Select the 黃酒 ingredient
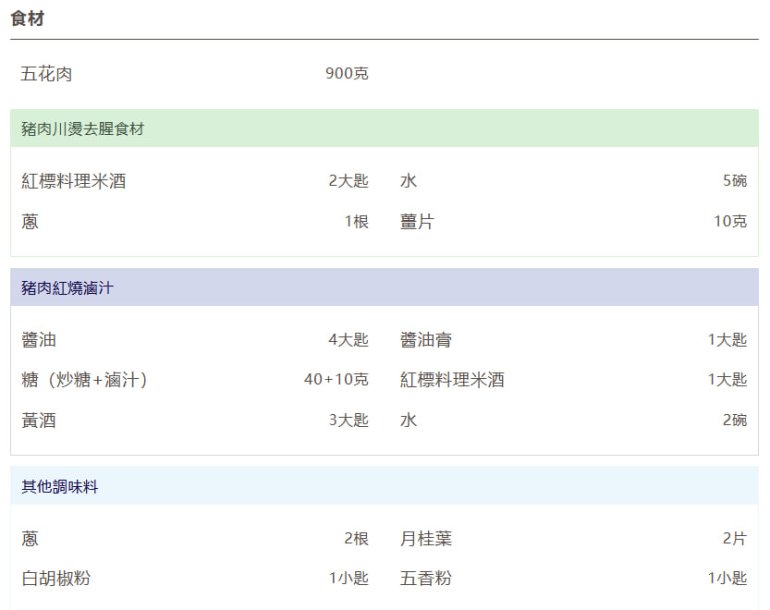This screenshot has height=610, width=770. coord(39,420)
